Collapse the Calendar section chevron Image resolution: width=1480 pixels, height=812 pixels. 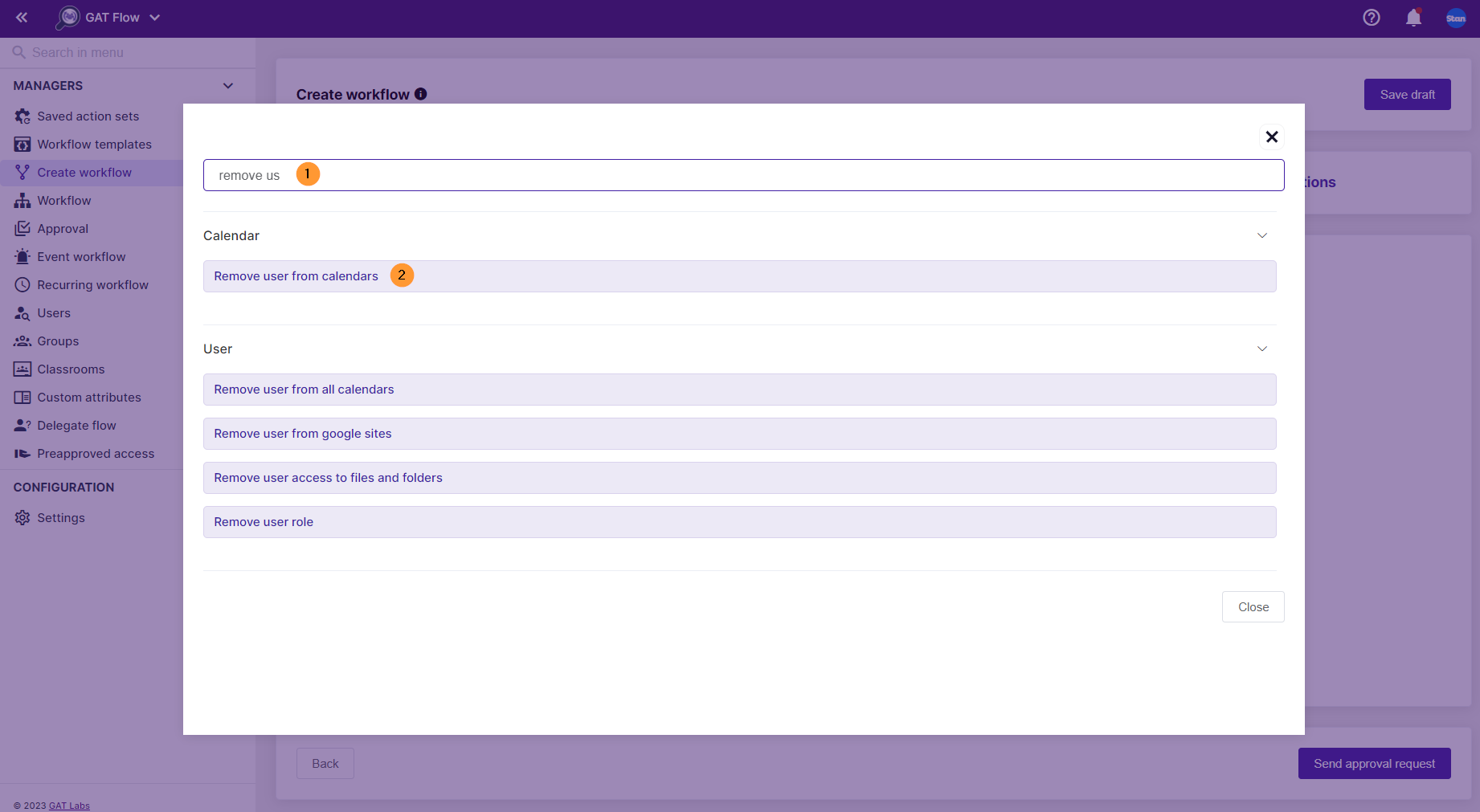(1262, 235)
